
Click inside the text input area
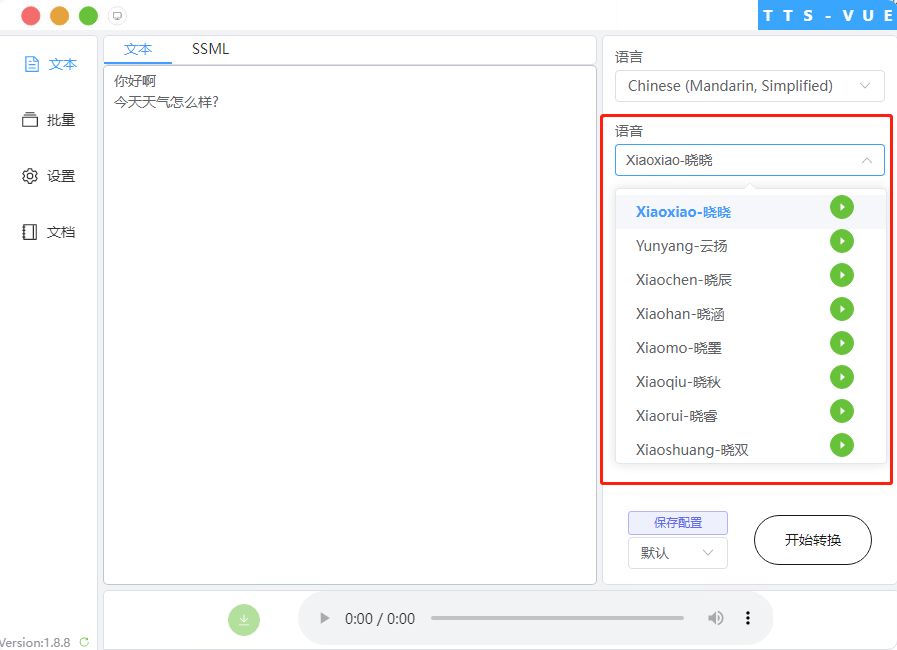pyautogui.click(x=350, y=325)
